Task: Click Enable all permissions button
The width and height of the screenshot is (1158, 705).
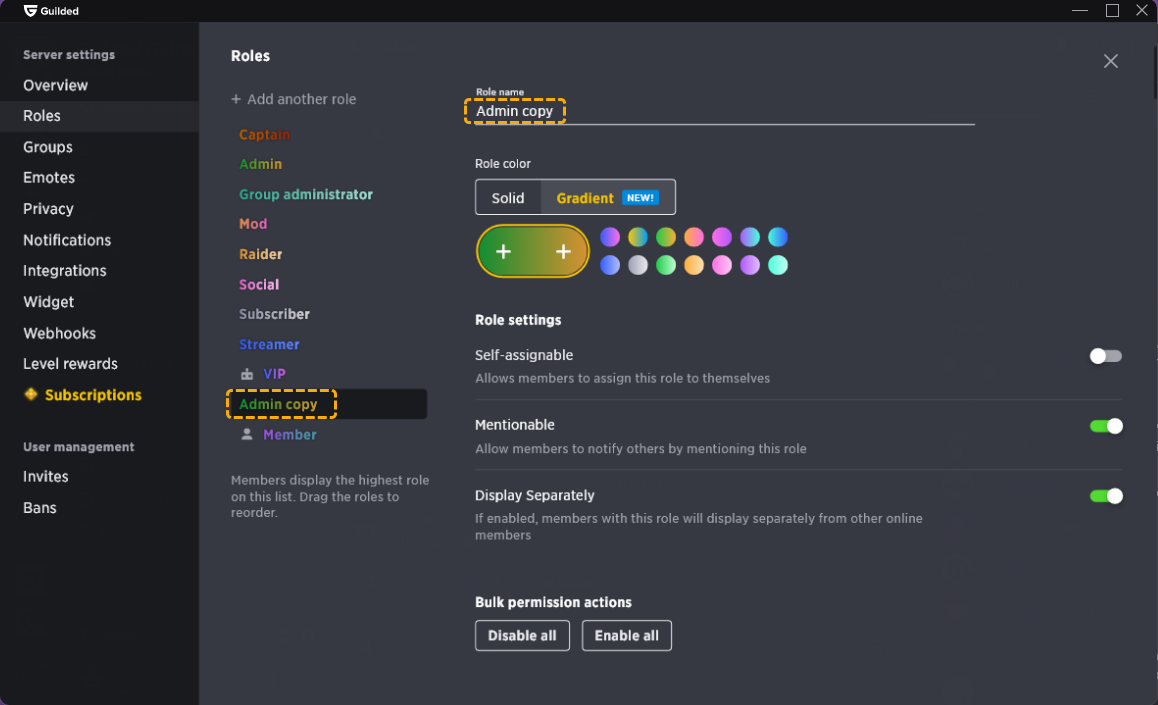Action: pos(626,636)
